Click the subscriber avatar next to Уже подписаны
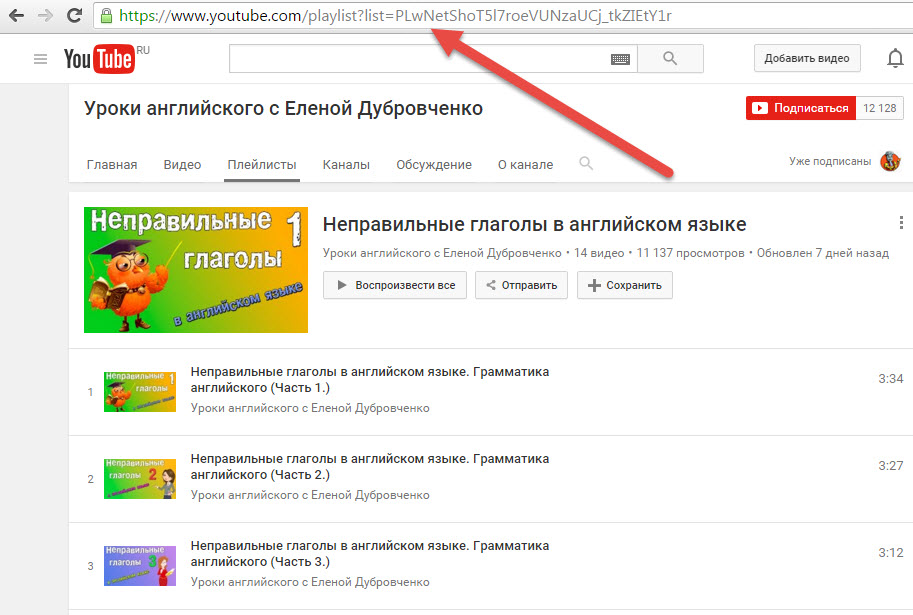 [x=890, y=161]
